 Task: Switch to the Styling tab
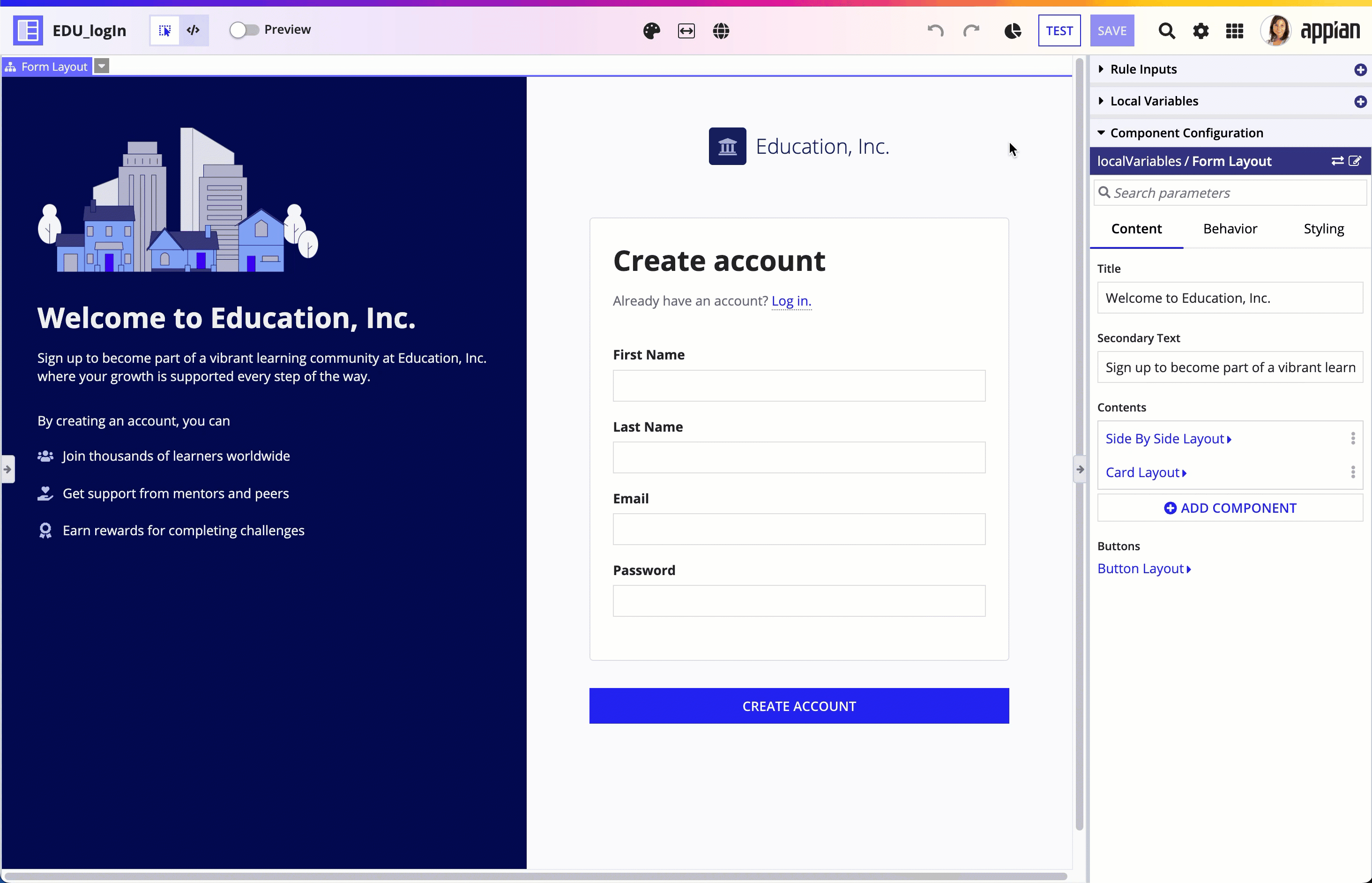coord(1323,229)
